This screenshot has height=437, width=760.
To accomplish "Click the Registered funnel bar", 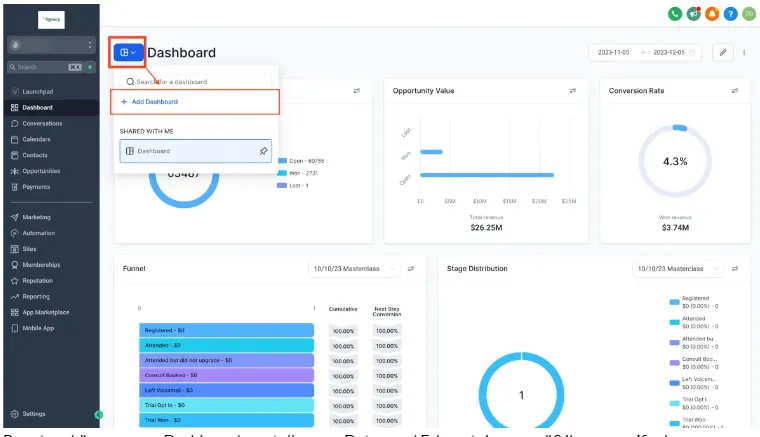I will (x=226, y=330).
